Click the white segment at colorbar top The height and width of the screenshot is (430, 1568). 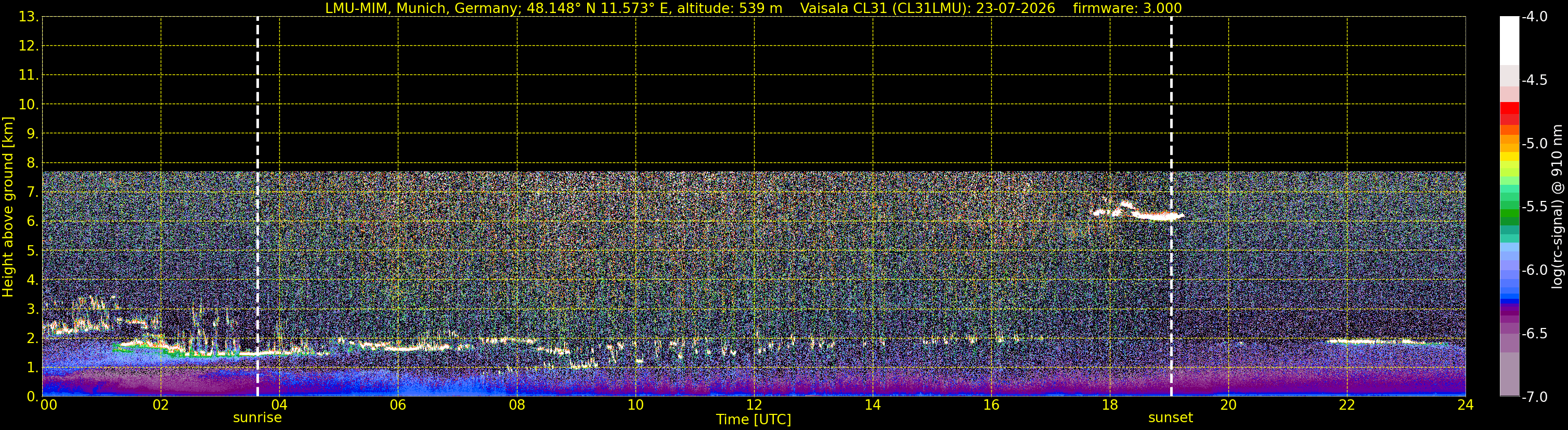(1510, 40)
